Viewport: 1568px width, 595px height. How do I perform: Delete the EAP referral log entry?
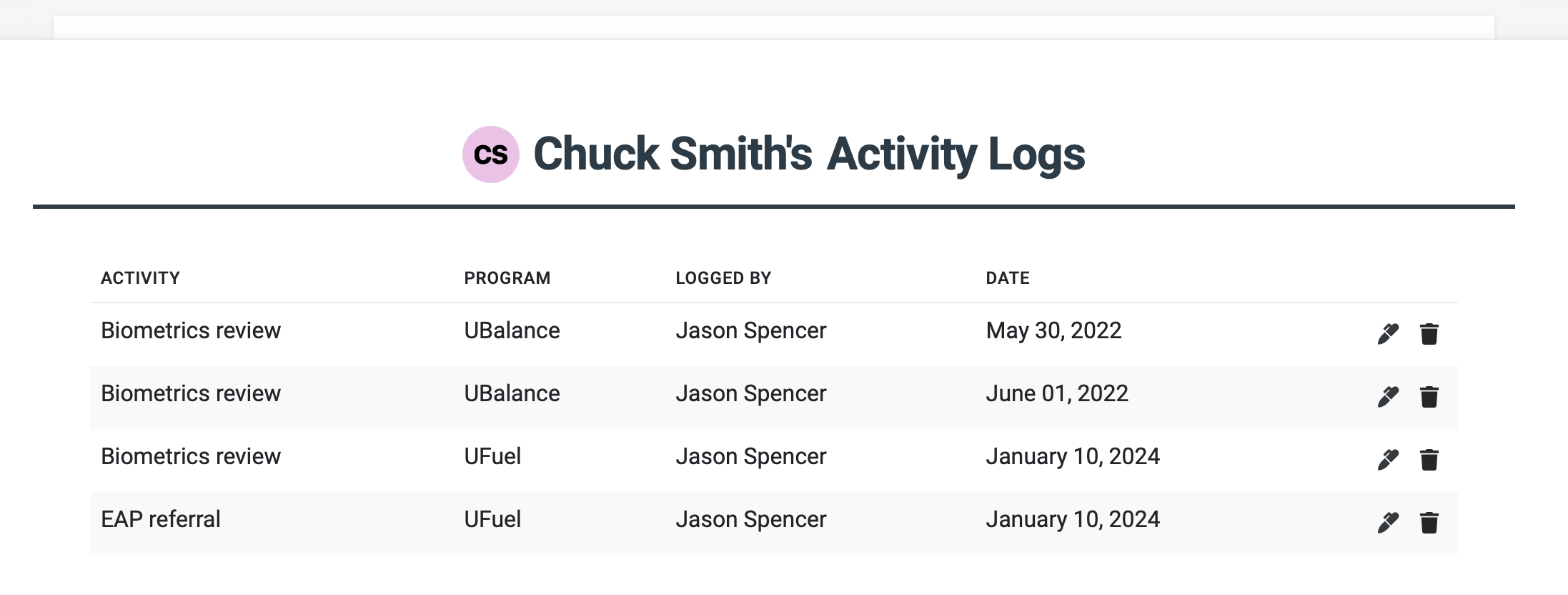pos(1429,522)
